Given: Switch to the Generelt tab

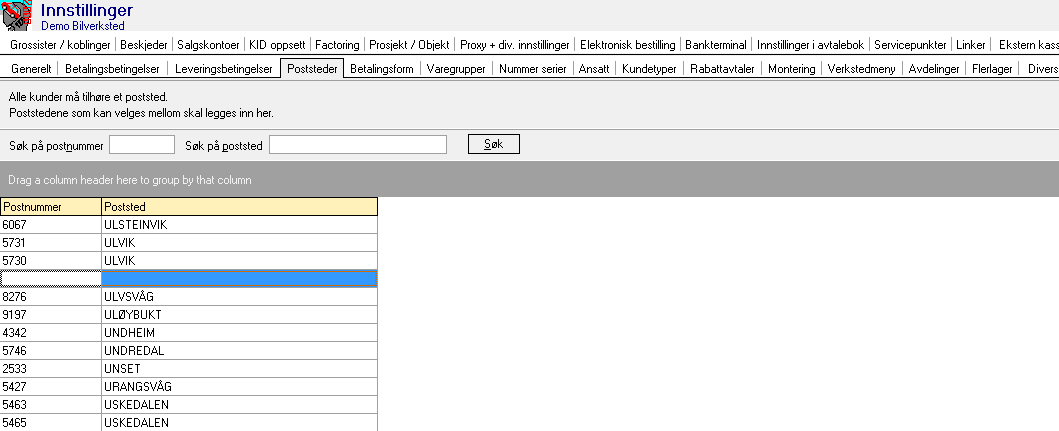Looking at the screenshot, I should tap(32, 69).
